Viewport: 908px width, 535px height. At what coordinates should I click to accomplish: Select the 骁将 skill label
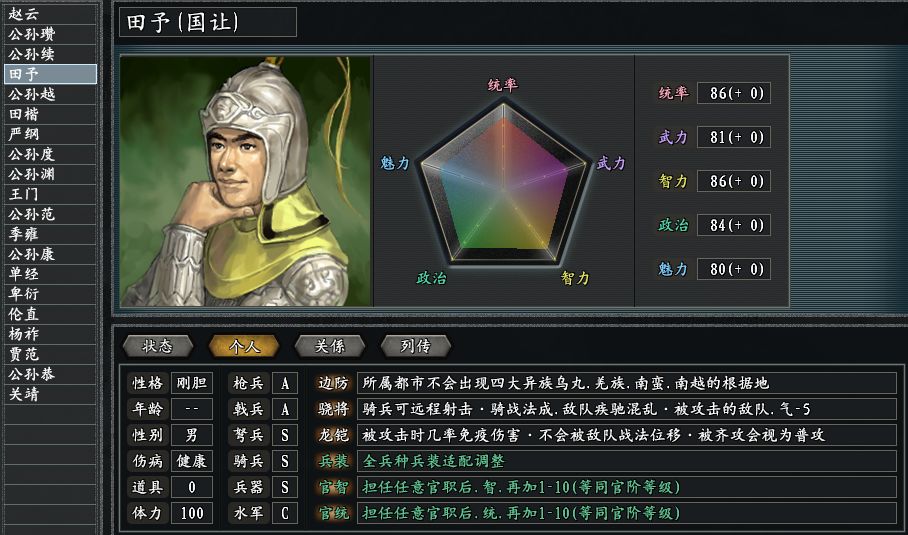334,409
